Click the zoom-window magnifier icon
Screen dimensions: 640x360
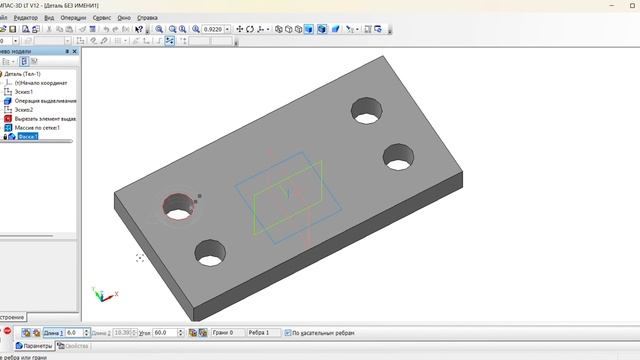tap(159, 29)
